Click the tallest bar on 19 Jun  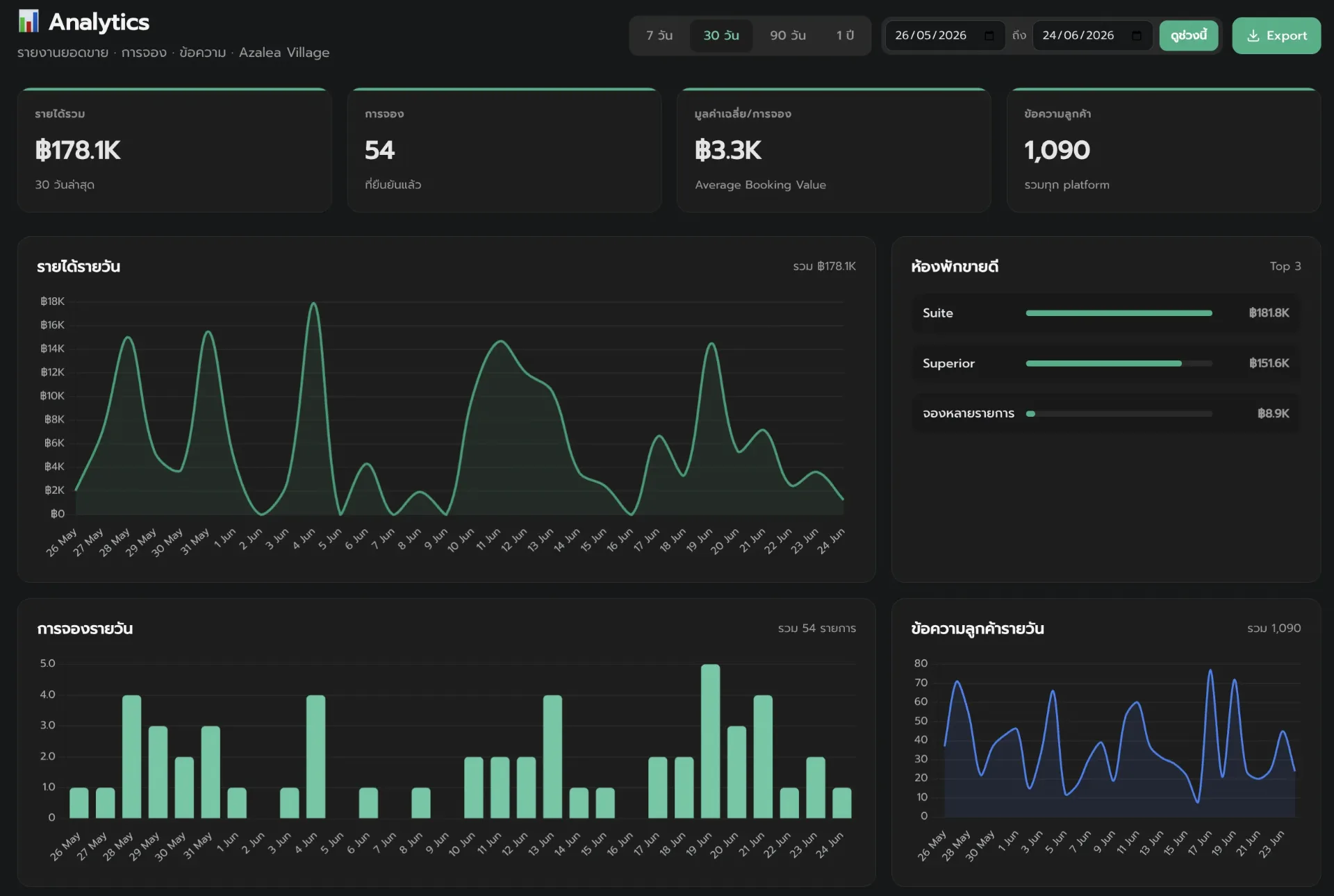[710, 741]
